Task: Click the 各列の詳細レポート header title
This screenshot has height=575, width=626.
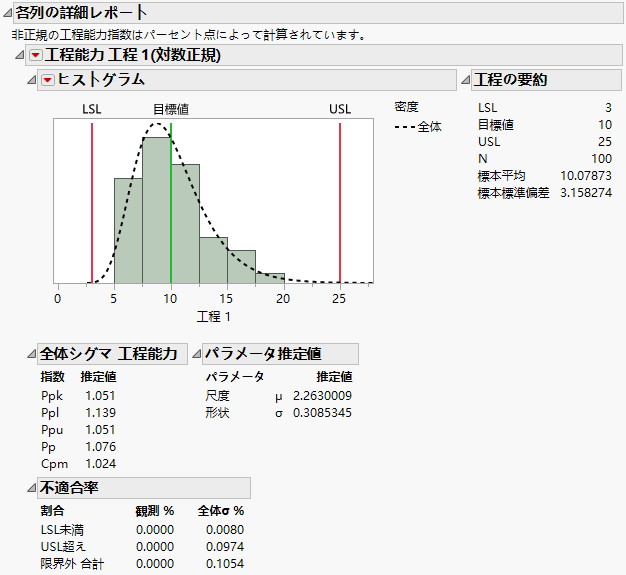Action: (x=81, y=13)
